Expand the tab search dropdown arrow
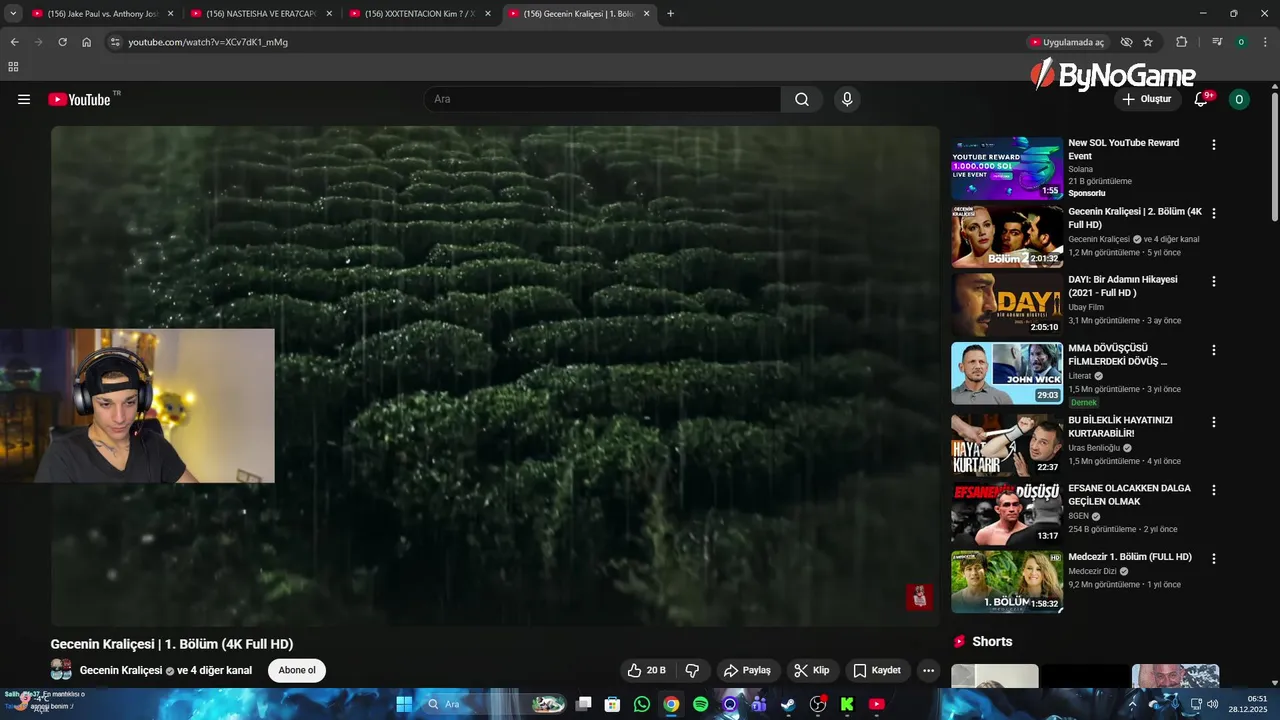The height and width of the screenshot is (720, 1280). pyautogui.click(x=13, y=14)
